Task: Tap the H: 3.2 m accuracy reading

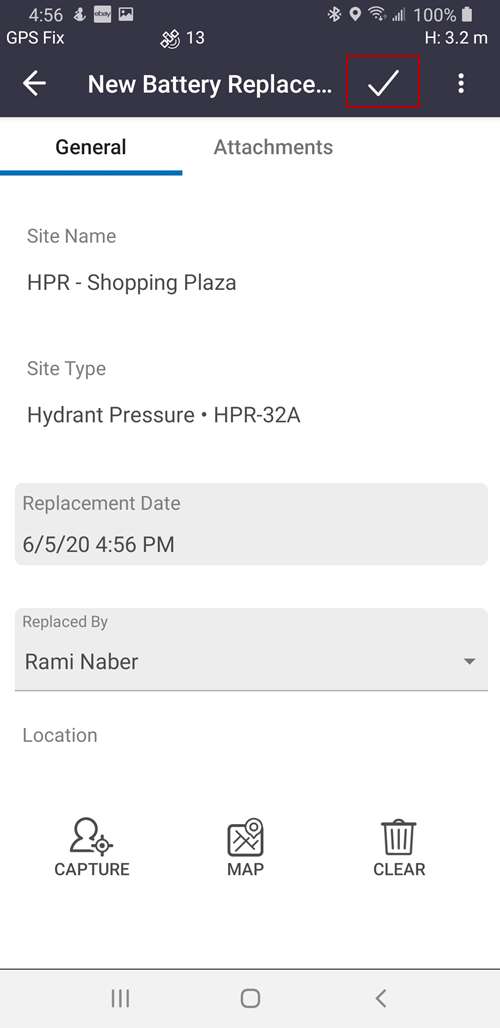Action: point(456,38)
